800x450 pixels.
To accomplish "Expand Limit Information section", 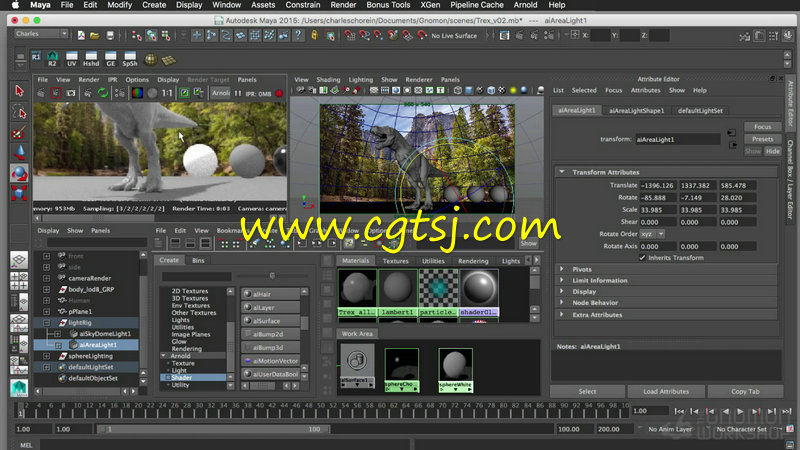I will point(562,280).
